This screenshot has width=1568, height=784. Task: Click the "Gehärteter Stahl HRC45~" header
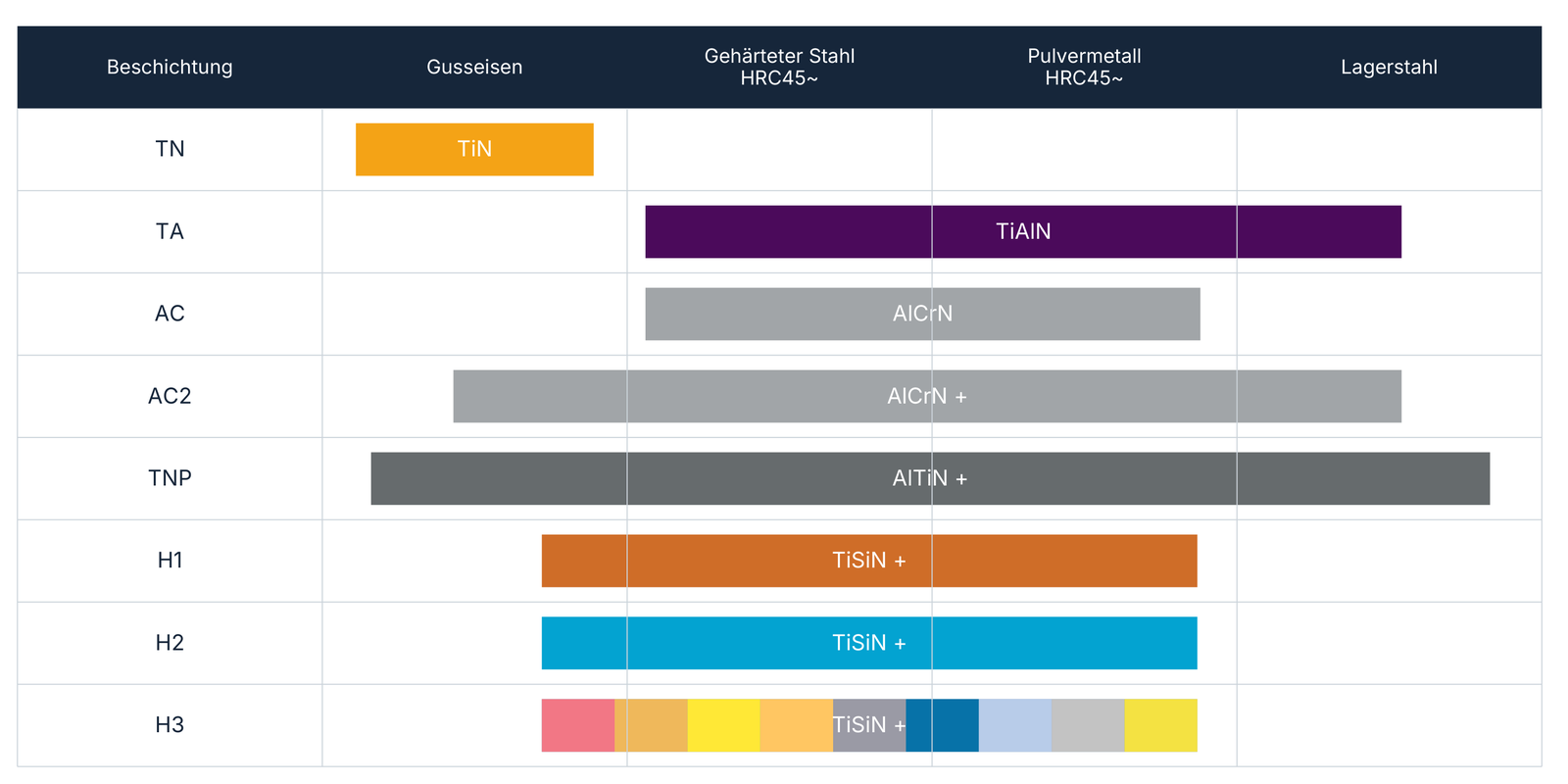tap(779, 67)
